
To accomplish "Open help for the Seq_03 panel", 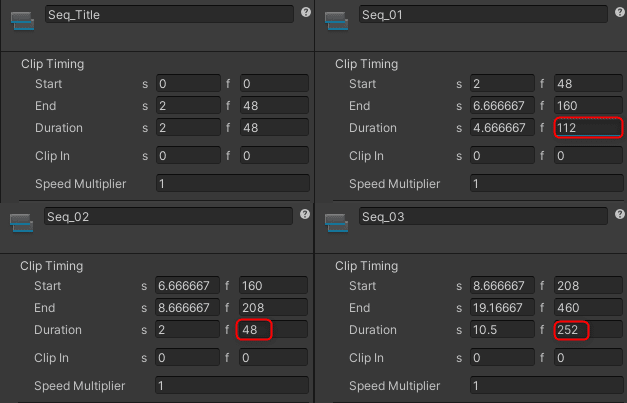I will (620, 214).
